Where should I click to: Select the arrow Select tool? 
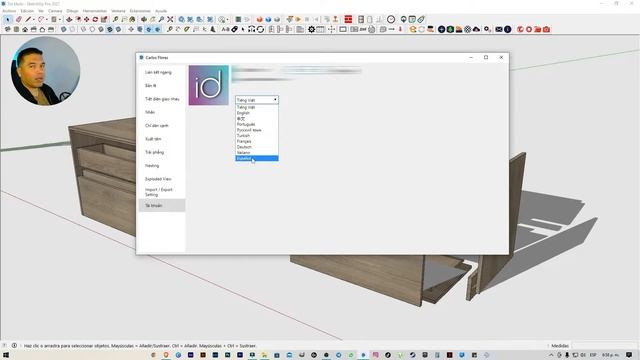click(x=8, y=19)
